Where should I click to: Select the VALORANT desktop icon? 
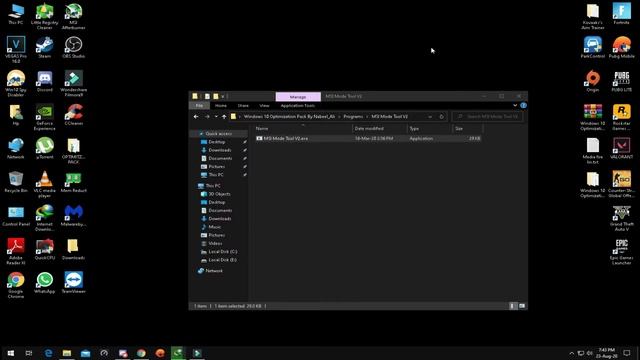click(622, 148)
